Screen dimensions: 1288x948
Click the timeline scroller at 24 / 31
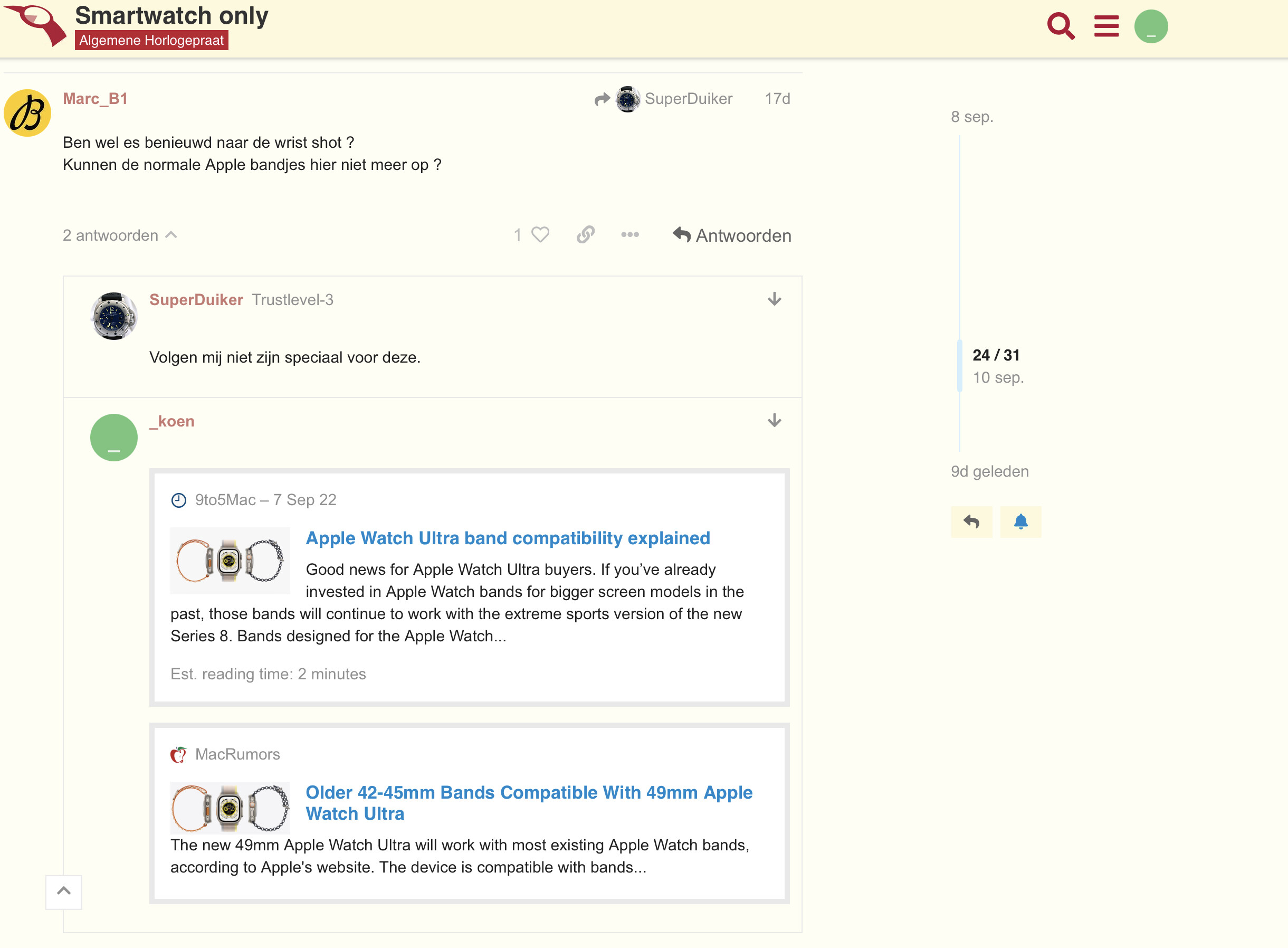point(996,366)
